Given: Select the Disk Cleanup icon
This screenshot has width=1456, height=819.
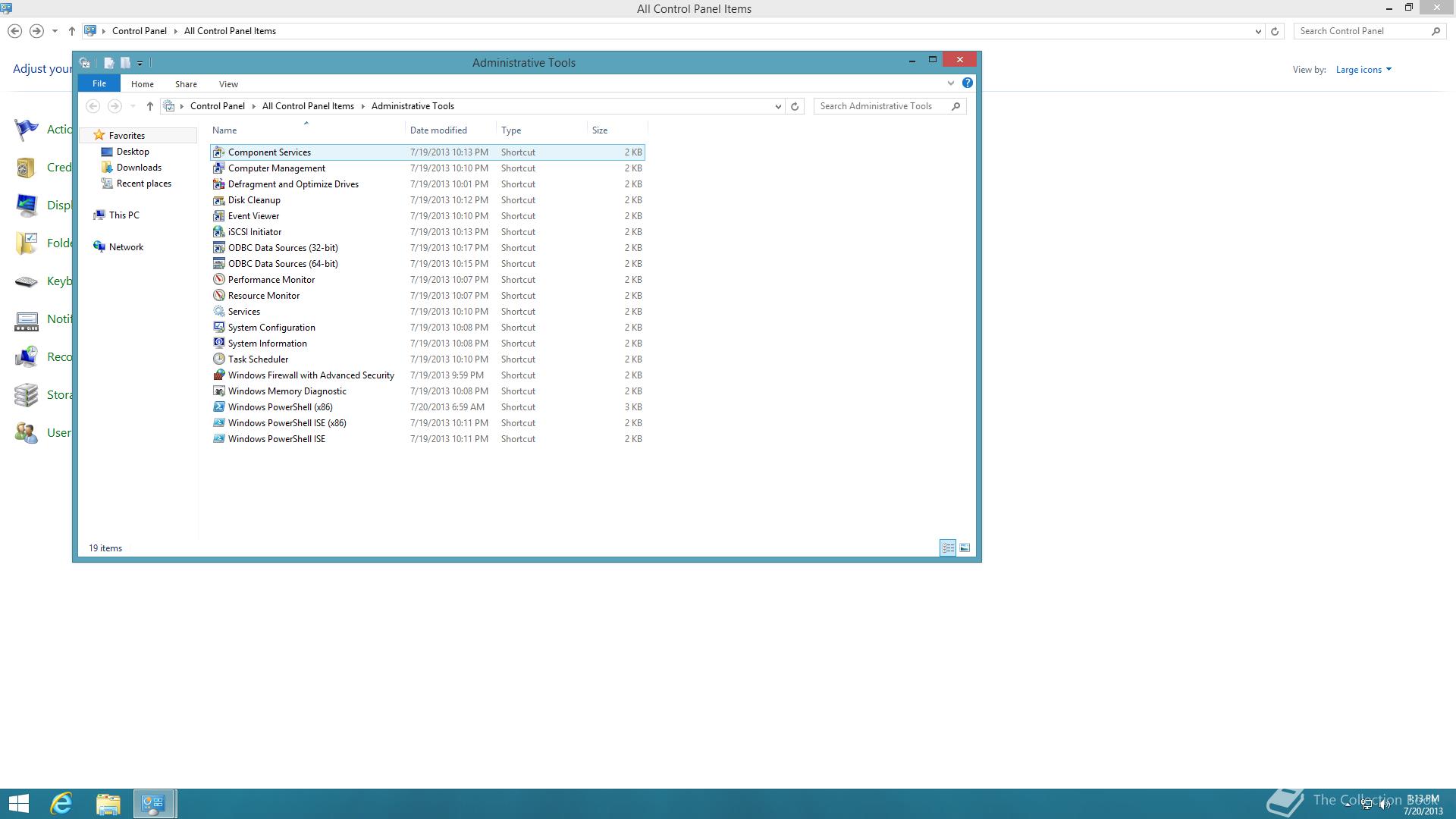Looking at the screenshot, I should tap(219, 200).
